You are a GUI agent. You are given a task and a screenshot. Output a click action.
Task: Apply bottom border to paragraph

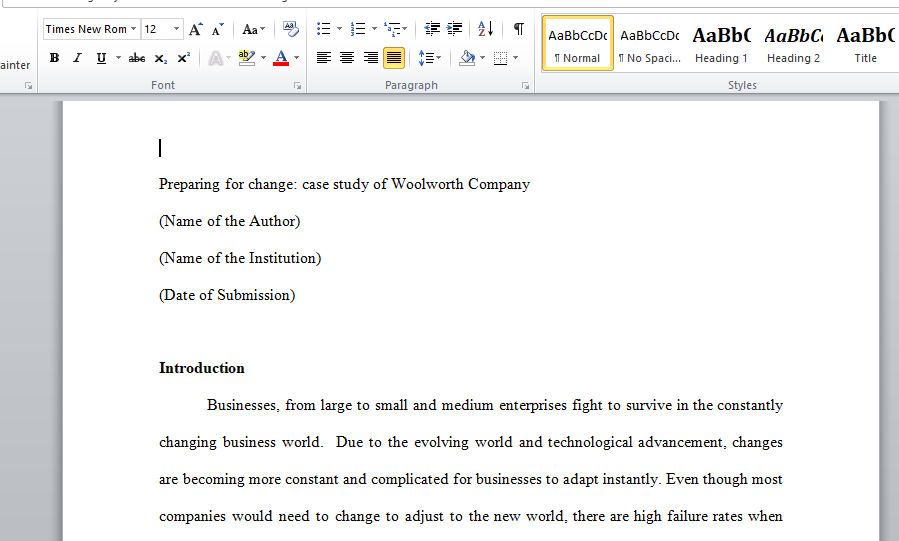[x=501, y=58]
